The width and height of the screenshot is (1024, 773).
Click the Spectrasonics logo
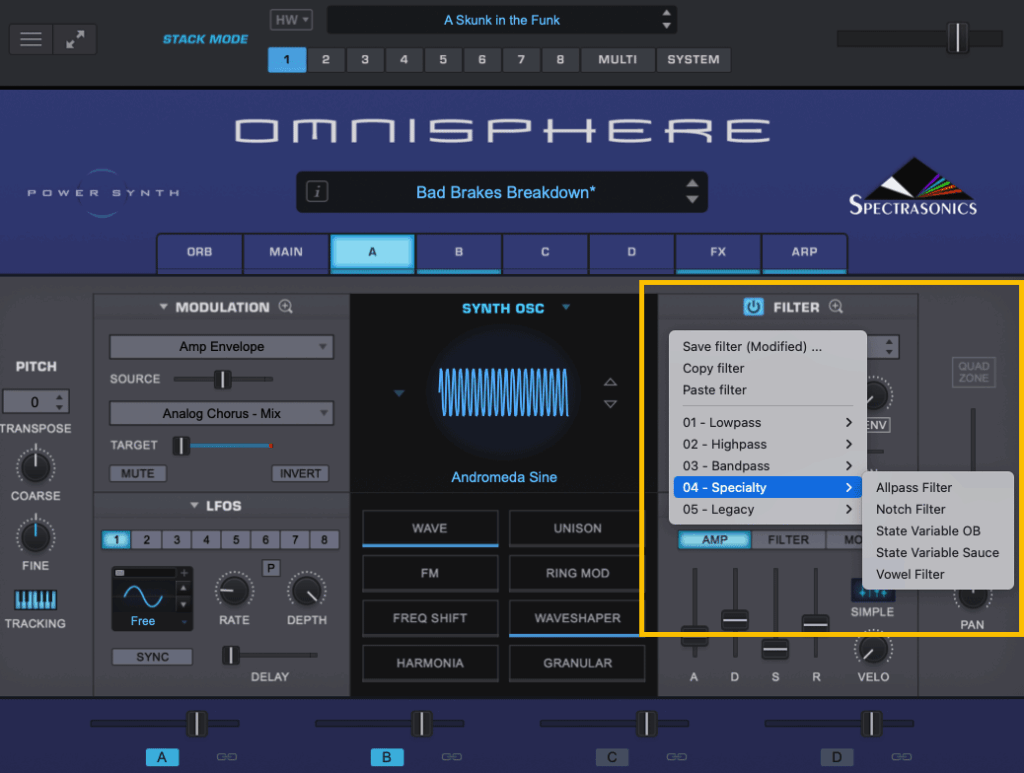(912, 186)
